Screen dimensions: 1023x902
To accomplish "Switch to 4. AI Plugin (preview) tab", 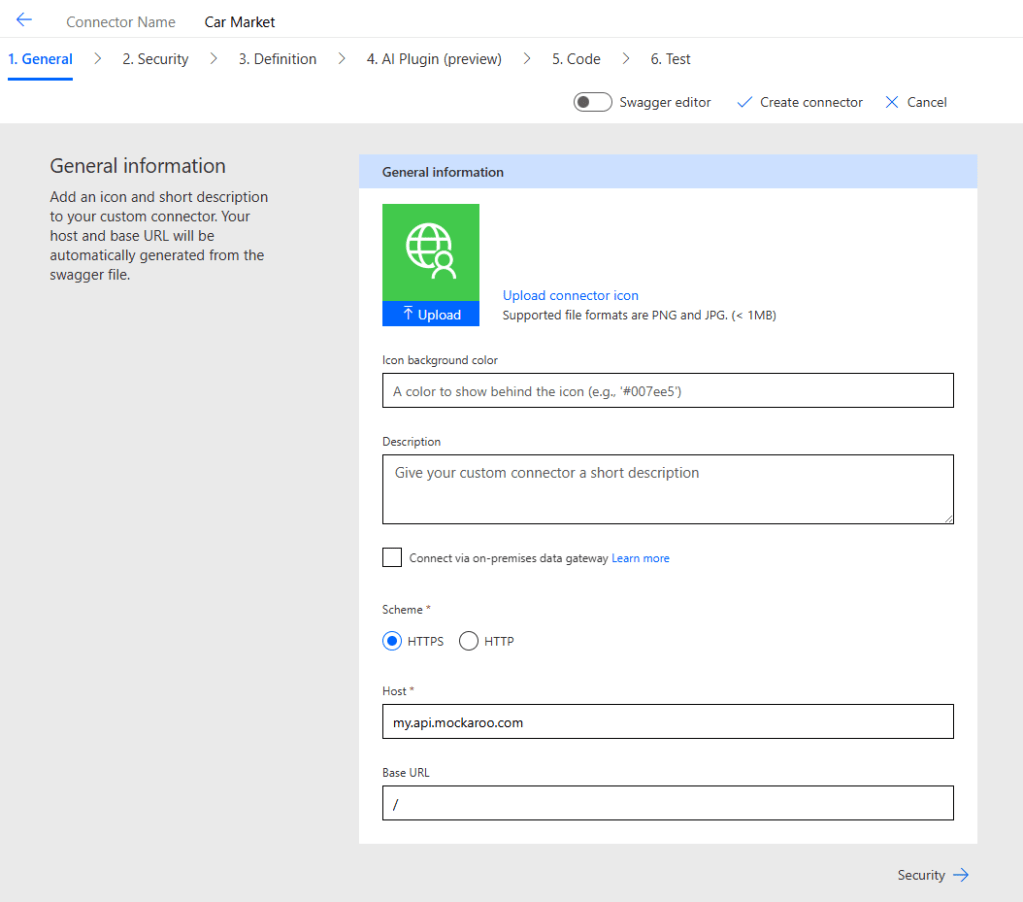I will 434,59.
